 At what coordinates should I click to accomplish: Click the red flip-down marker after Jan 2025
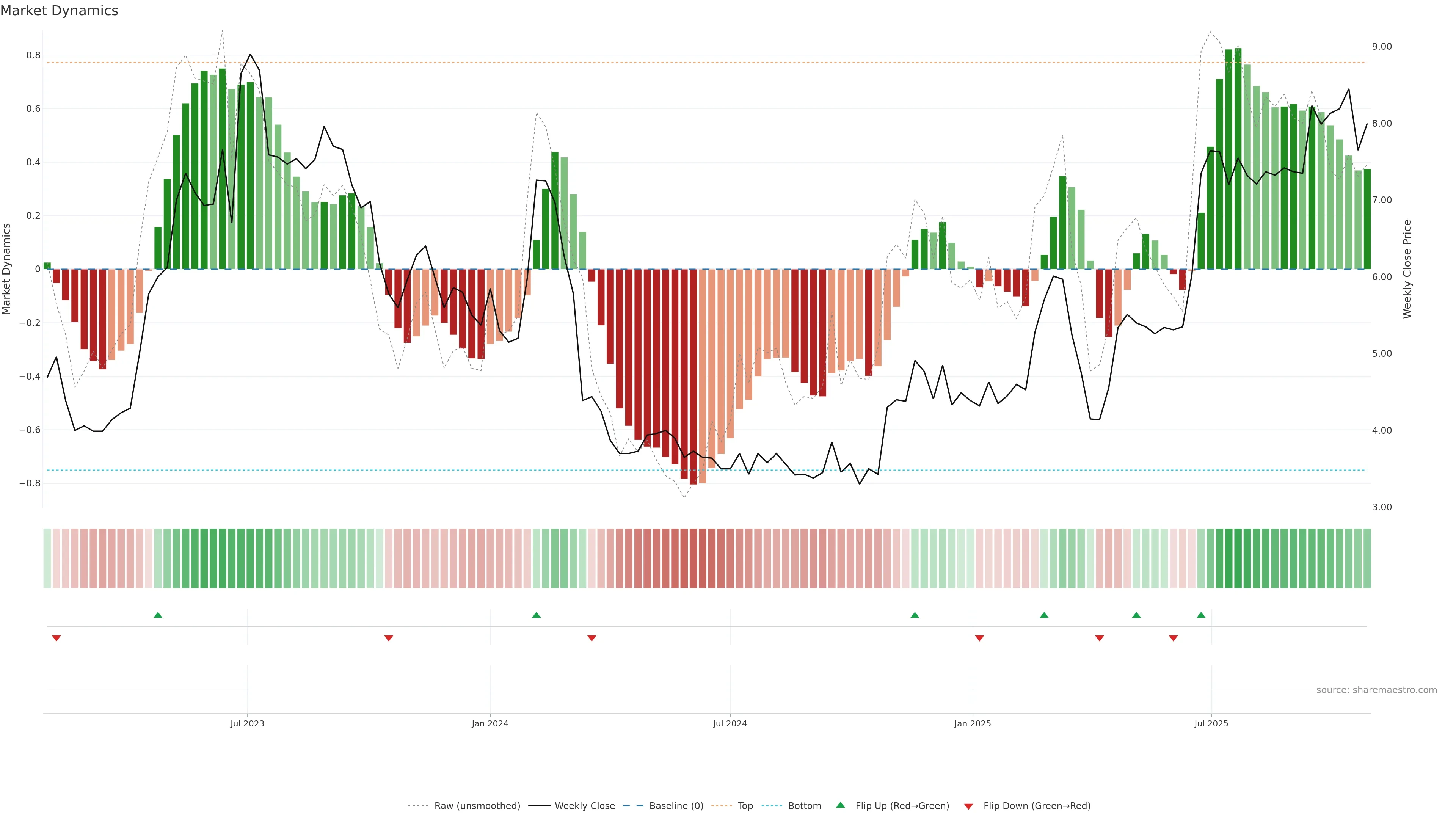979,638
